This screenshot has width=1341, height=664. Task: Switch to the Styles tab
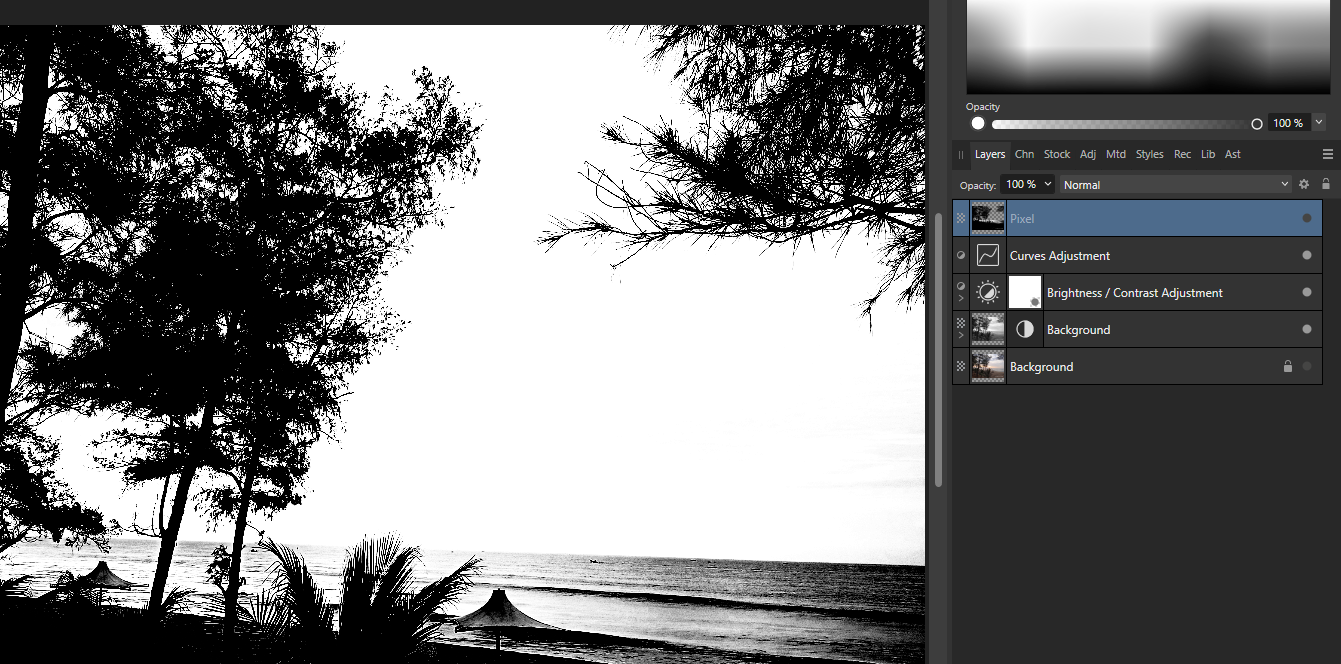pos(1150,154)
